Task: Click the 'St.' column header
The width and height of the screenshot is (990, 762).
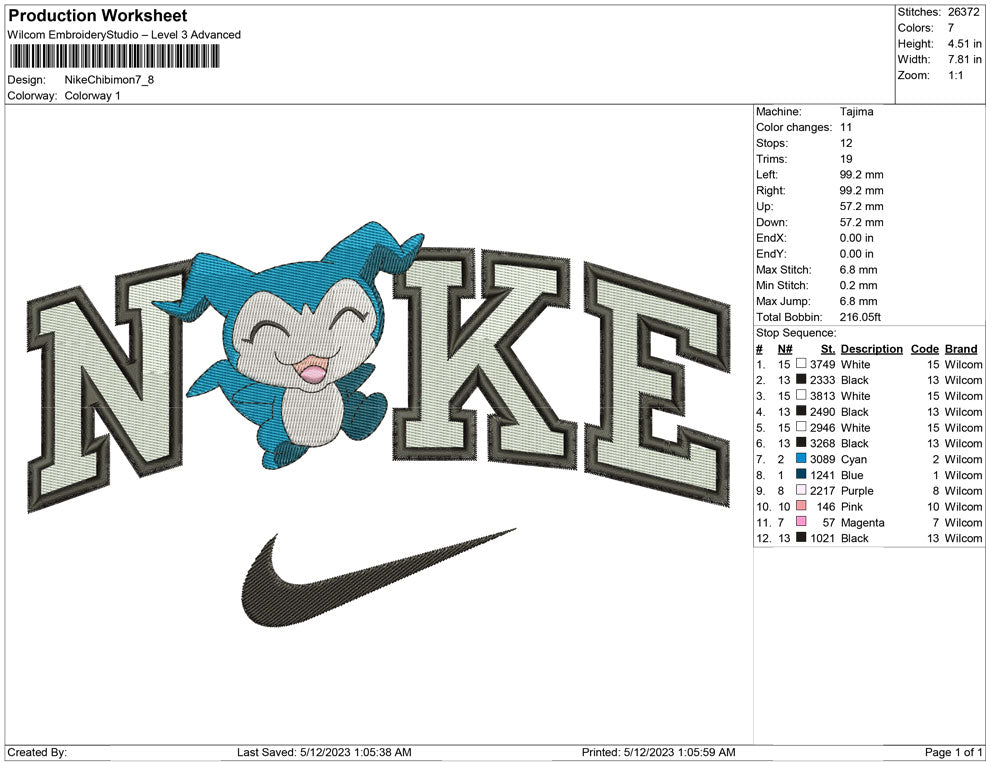Action: click(x=828, y=348)
